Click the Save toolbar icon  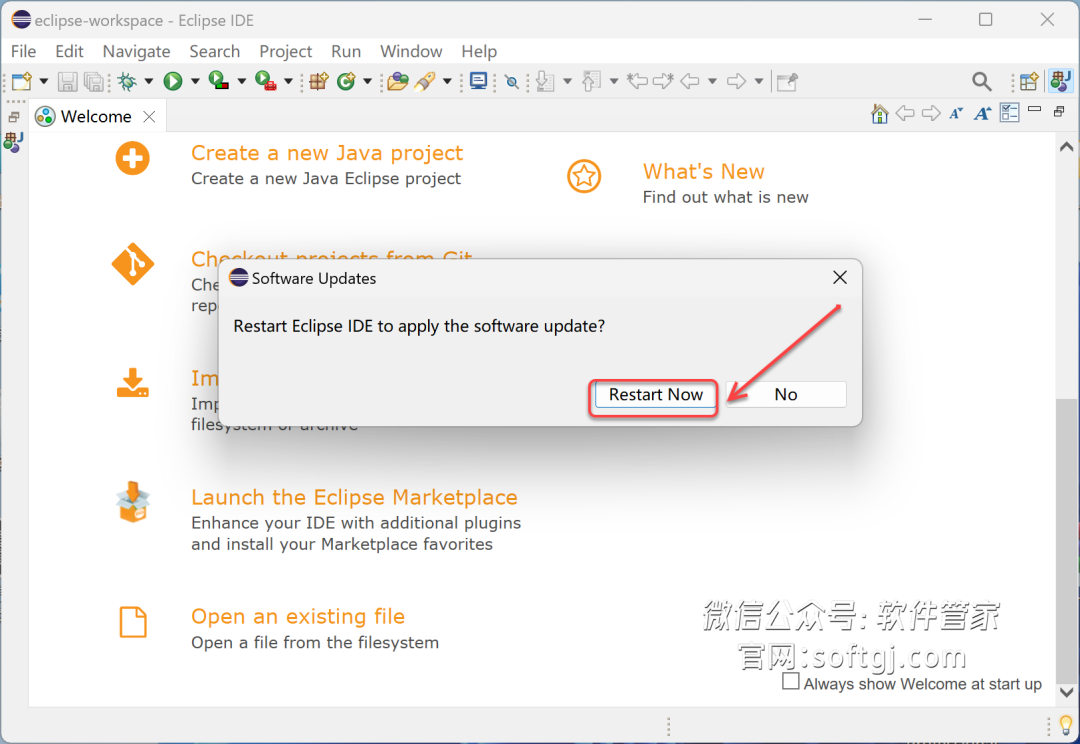[68, 81]
